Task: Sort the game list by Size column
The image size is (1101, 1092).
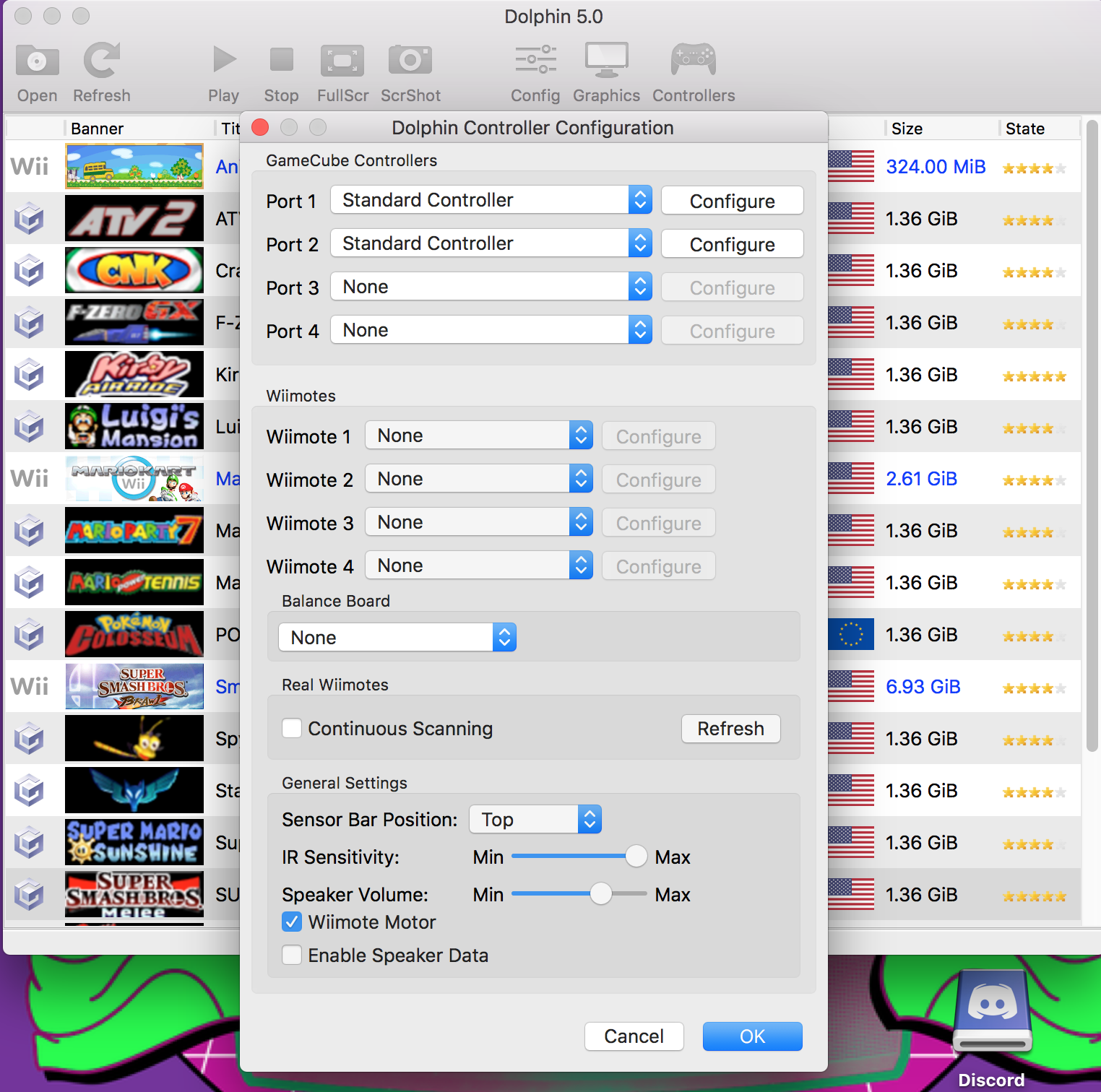Action: 941,129
